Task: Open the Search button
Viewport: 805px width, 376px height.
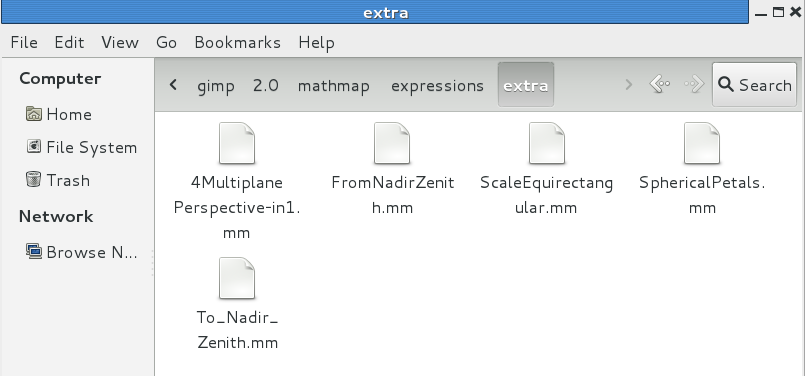Action: click(754, 84)
